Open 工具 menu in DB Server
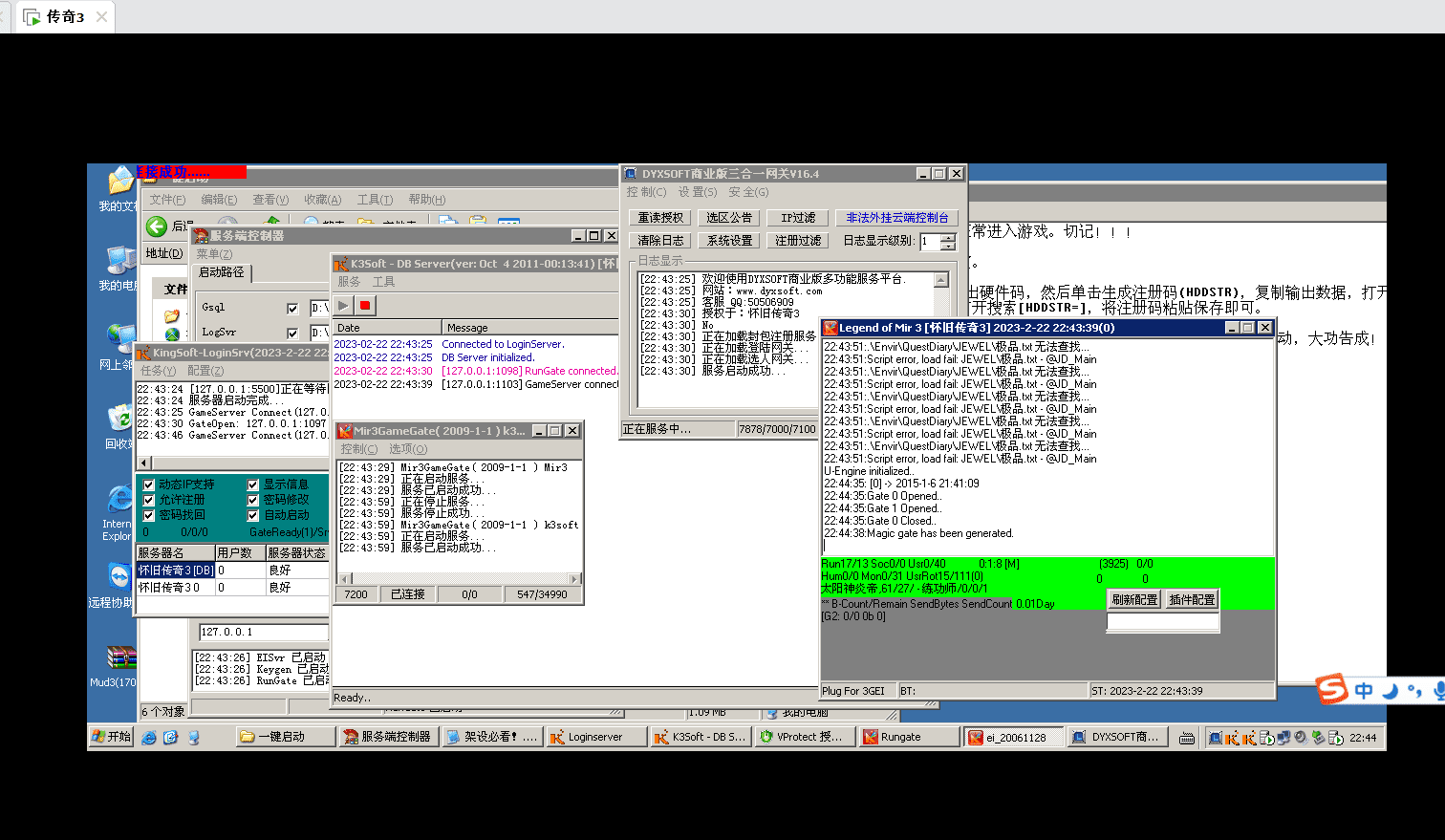This screenshot has width=1445, height=840. click(383, 282)
